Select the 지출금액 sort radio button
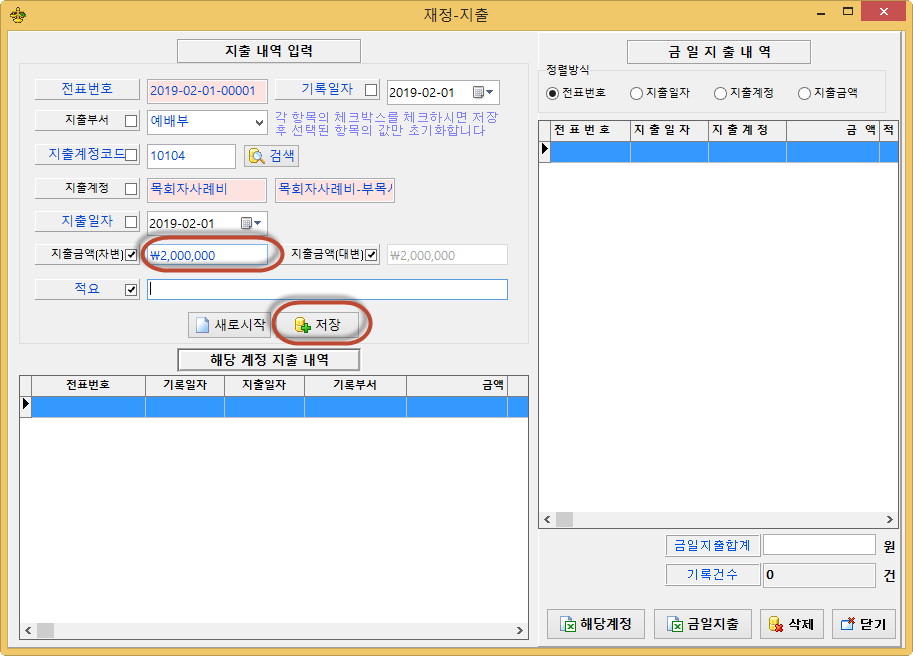Image resolution: width=913 pixels, height=656 pixels. tap(804, 93)
